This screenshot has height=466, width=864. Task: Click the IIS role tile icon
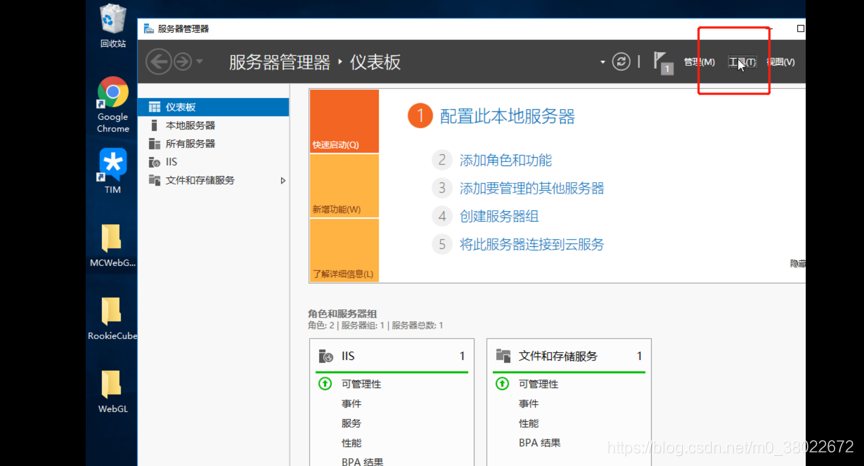326,356
